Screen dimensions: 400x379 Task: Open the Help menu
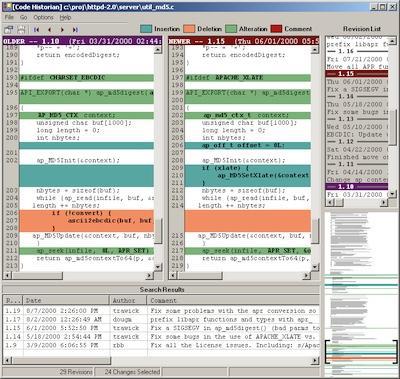(65, 17)
